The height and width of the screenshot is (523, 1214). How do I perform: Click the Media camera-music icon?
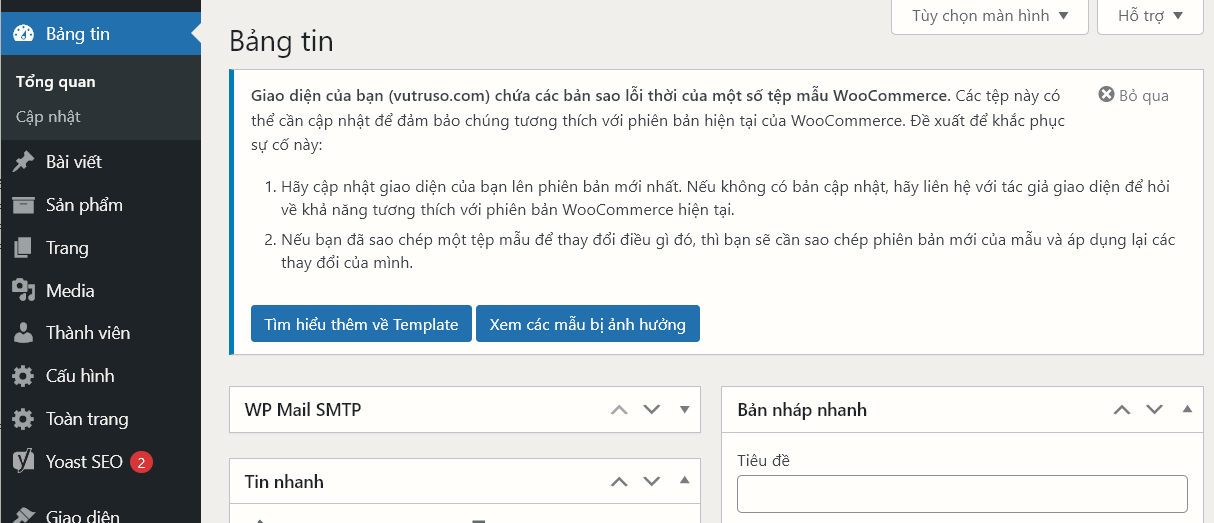coord(23,291)
